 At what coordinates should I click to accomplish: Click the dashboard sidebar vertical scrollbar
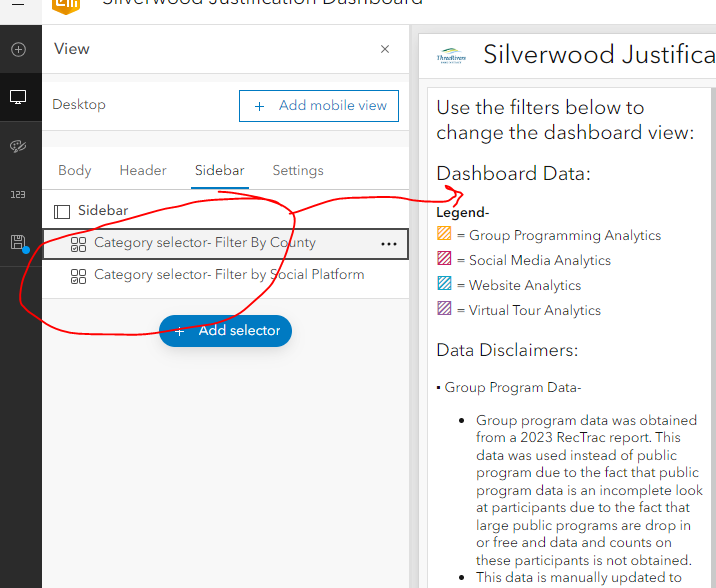pos(713,338)
